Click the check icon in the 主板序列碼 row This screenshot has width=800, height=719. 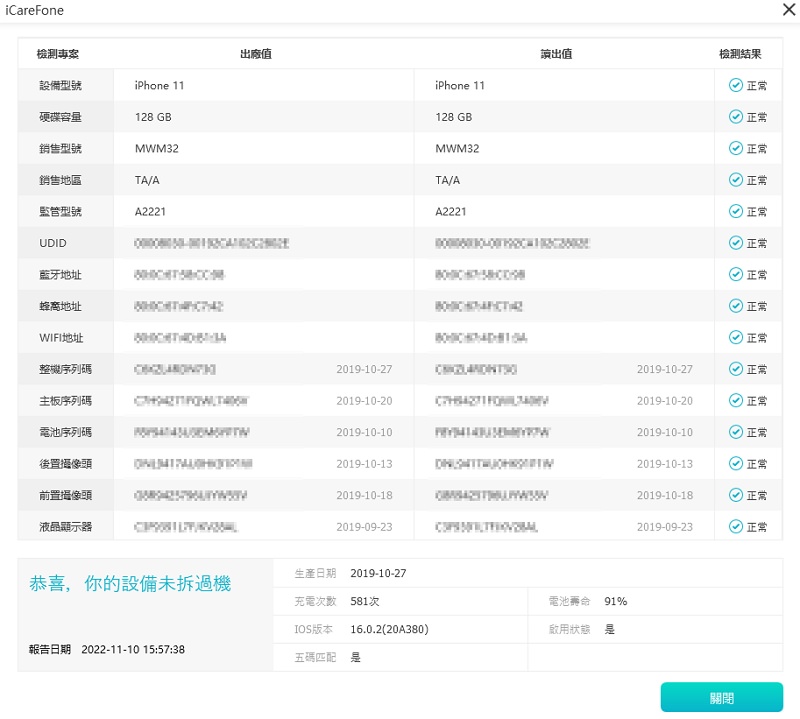(x=735, y=401)
